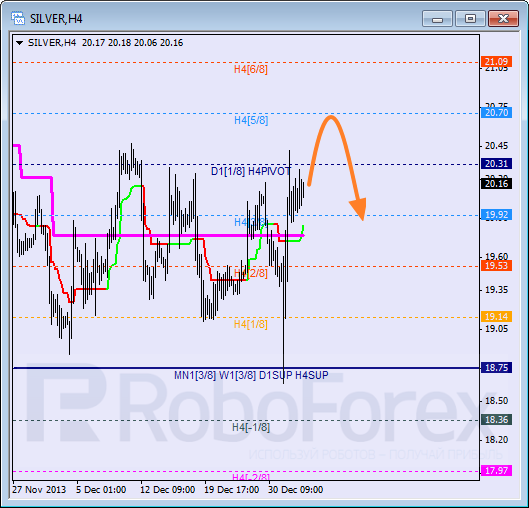Click the 30 Dec 09:00 time axis marker
The width and height of the screenshot is (529, 508).
296,490
